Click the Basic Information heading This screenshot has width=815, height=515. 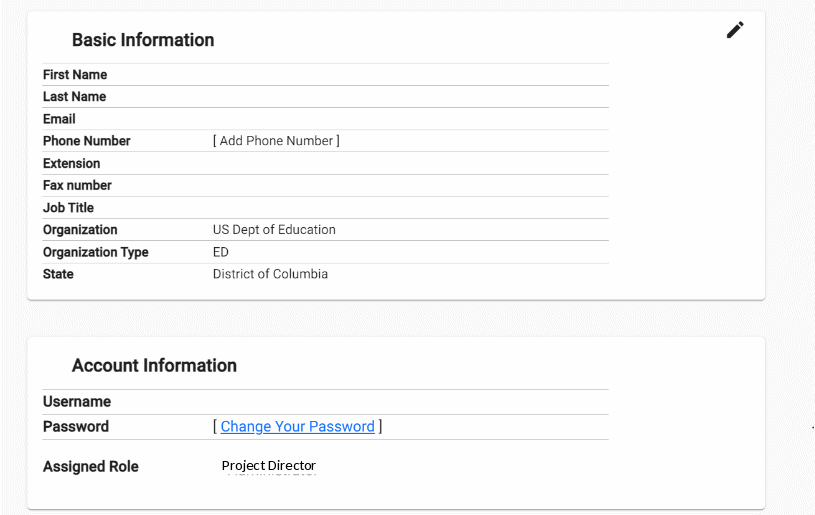143,40
